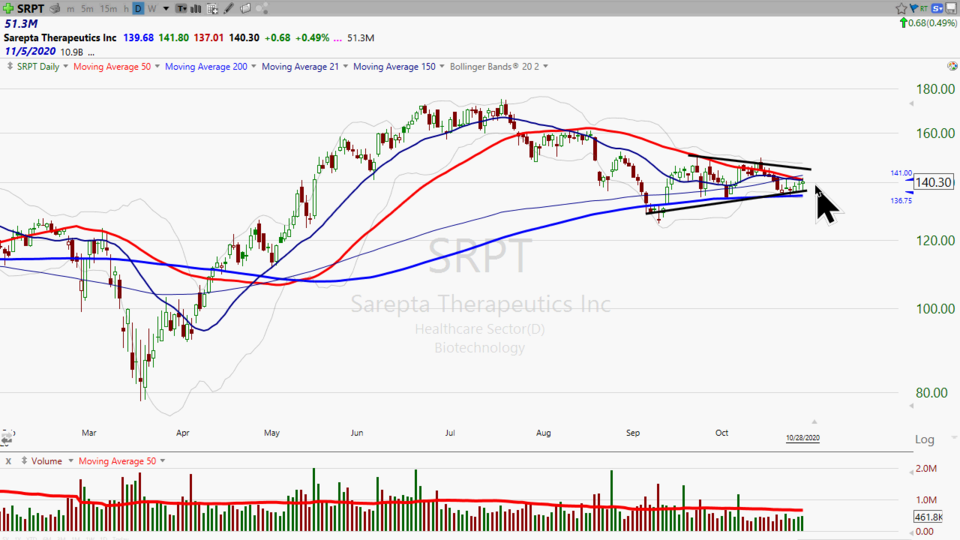
Task: Click the chart template (T) icon
Action: 182,9
